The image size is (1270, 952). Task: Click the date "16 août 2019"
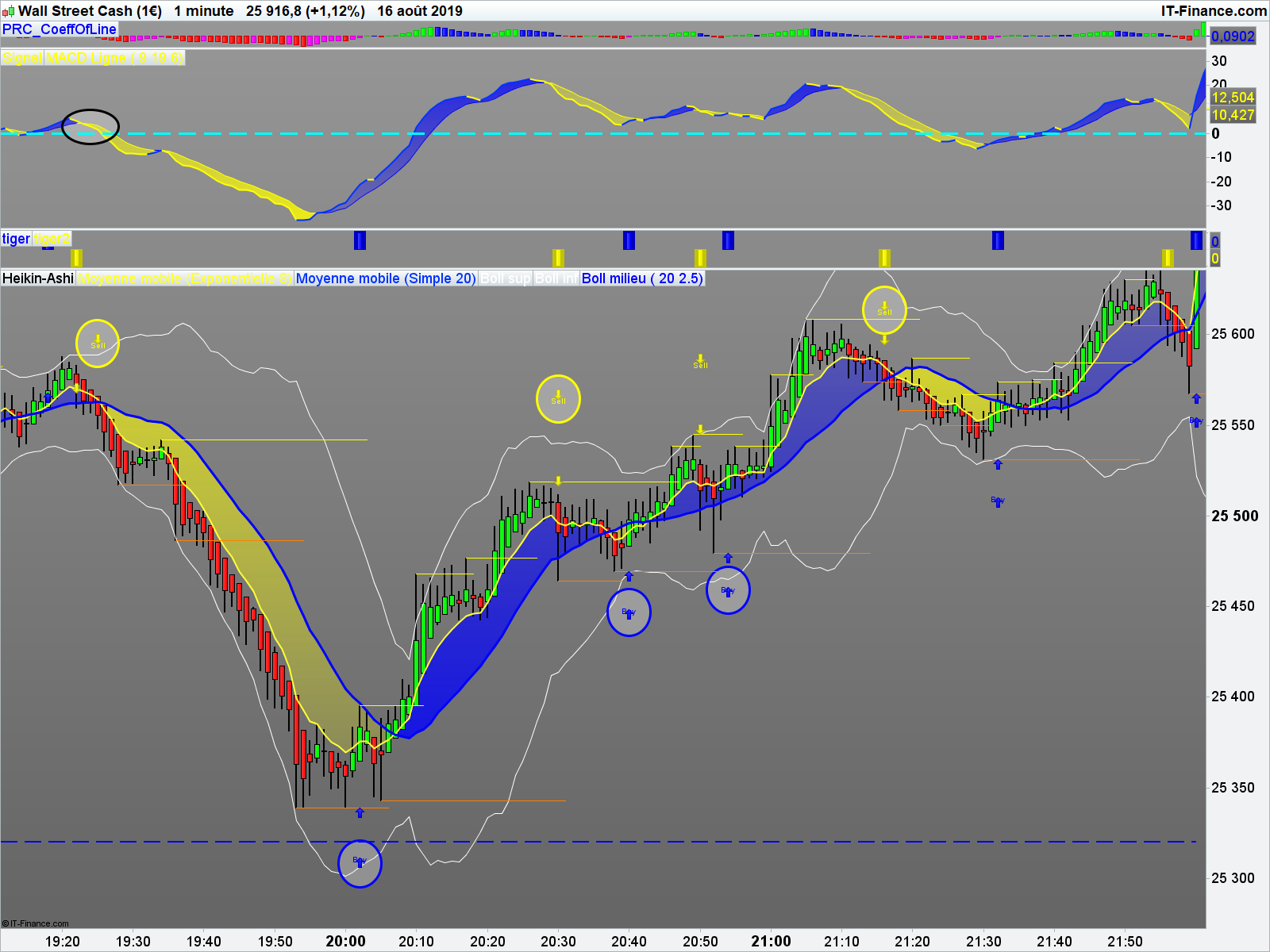click(x=420, y=11)
